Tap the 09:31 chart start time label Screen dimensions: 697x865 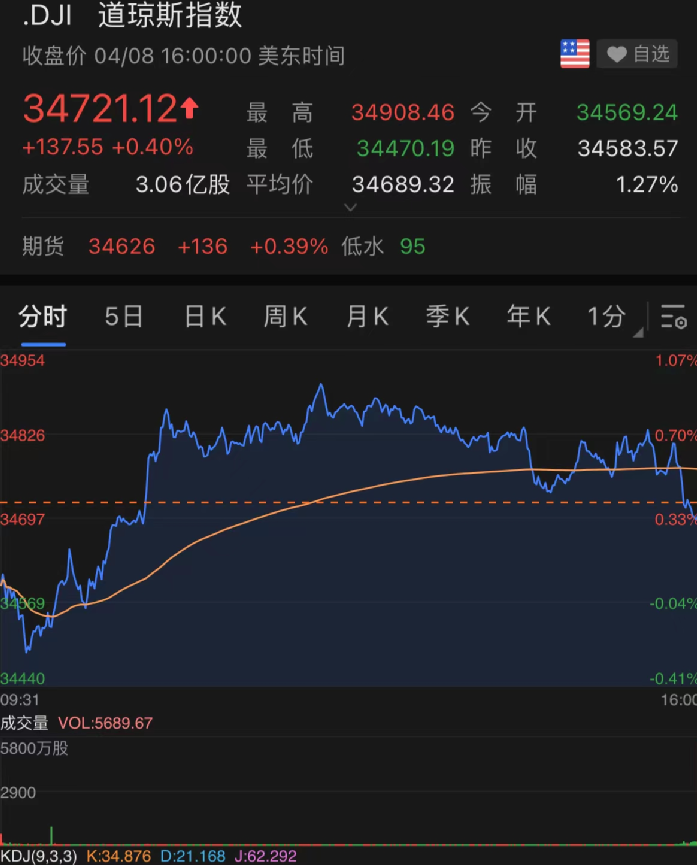[20, 700]
